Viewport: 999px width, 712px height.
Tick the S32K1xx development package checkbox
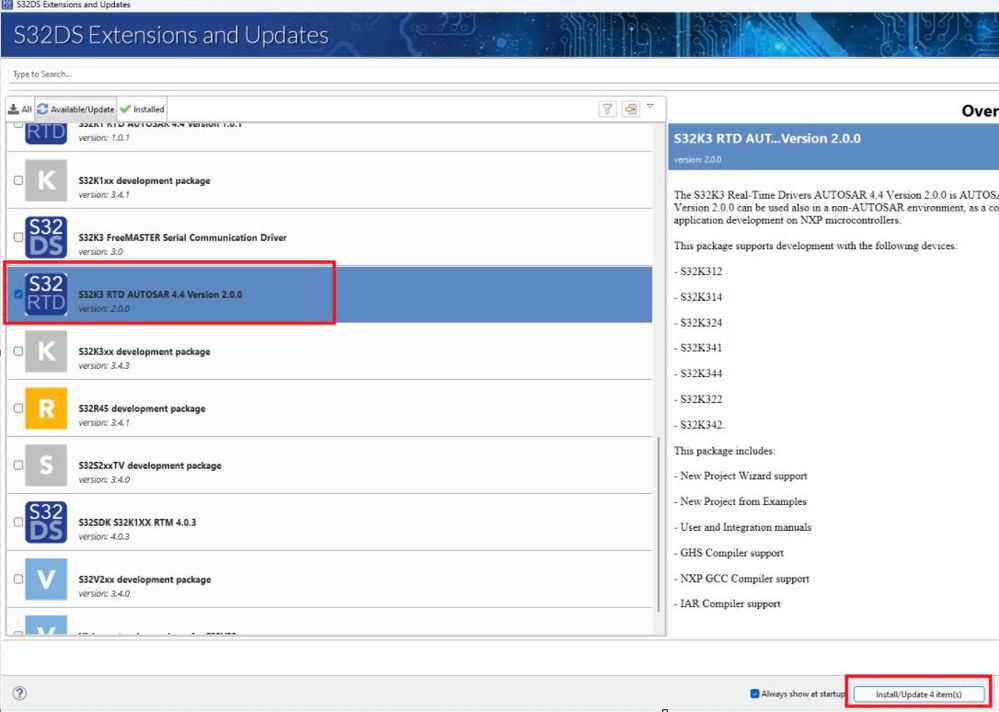[x=18, y=180]
